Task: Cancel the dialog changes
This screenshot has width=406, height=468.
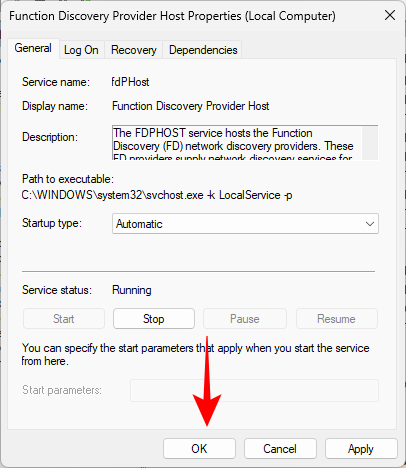Action: 280,449
